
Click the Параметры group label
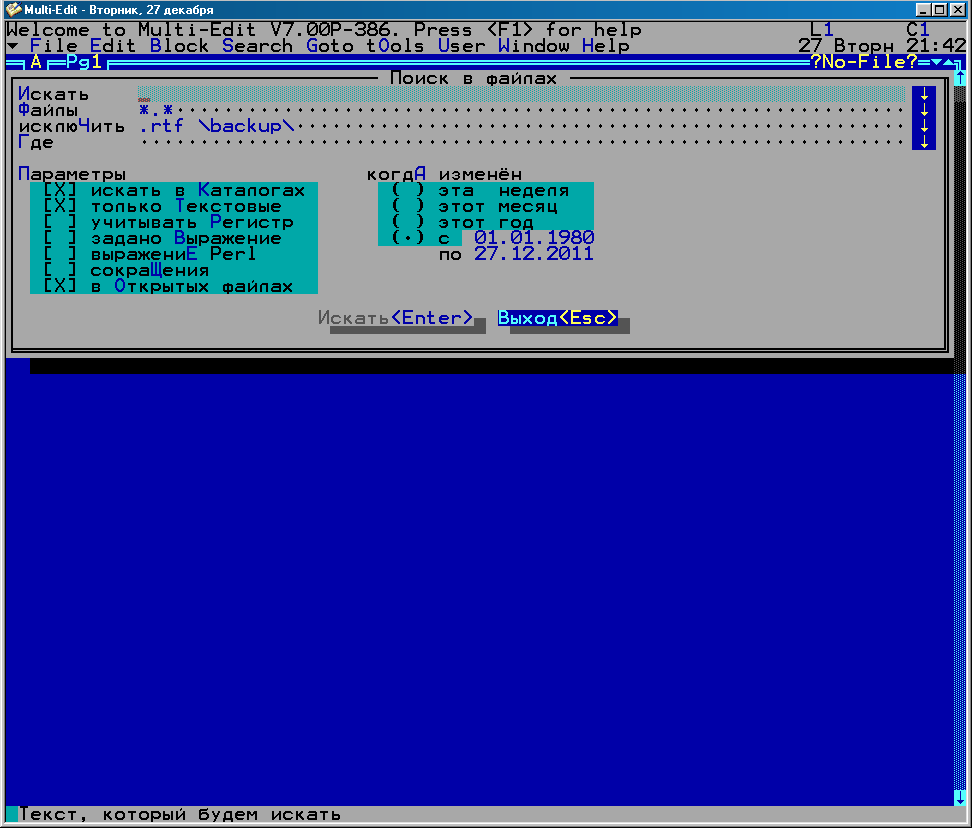pyautogui.click(x=72, y=174)
